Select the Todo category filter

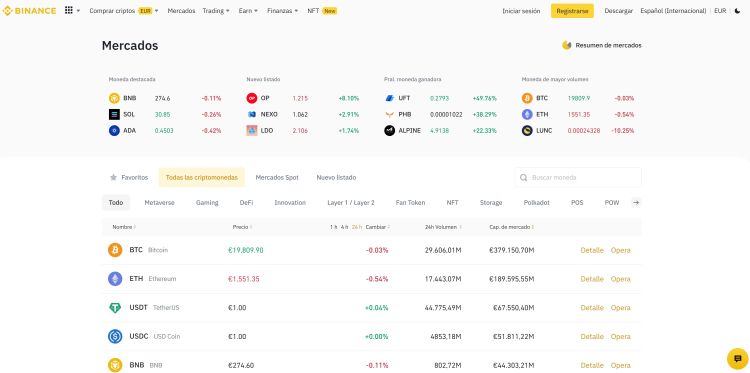[x=116, y=203]
